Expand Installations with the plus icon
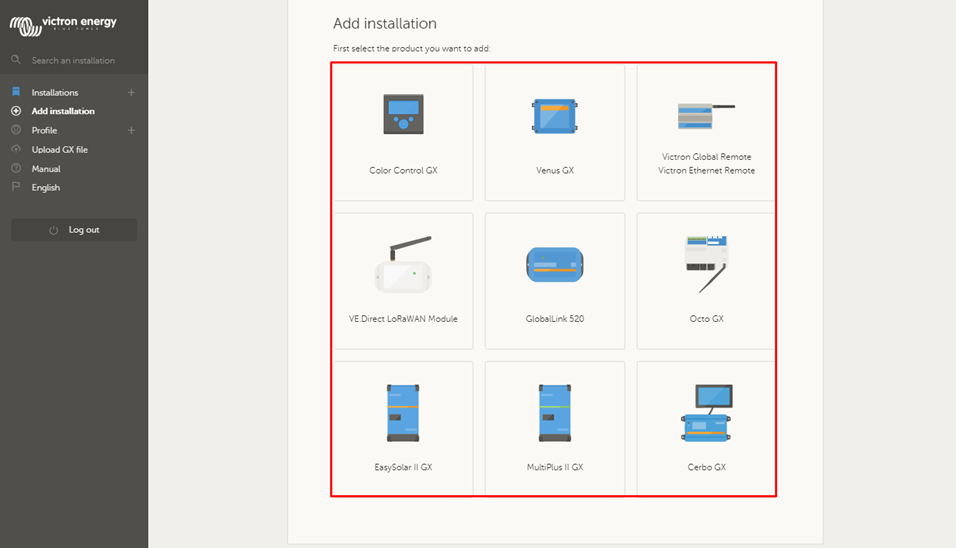The height and width of the screenshot is (548, 956). [131, 93]
